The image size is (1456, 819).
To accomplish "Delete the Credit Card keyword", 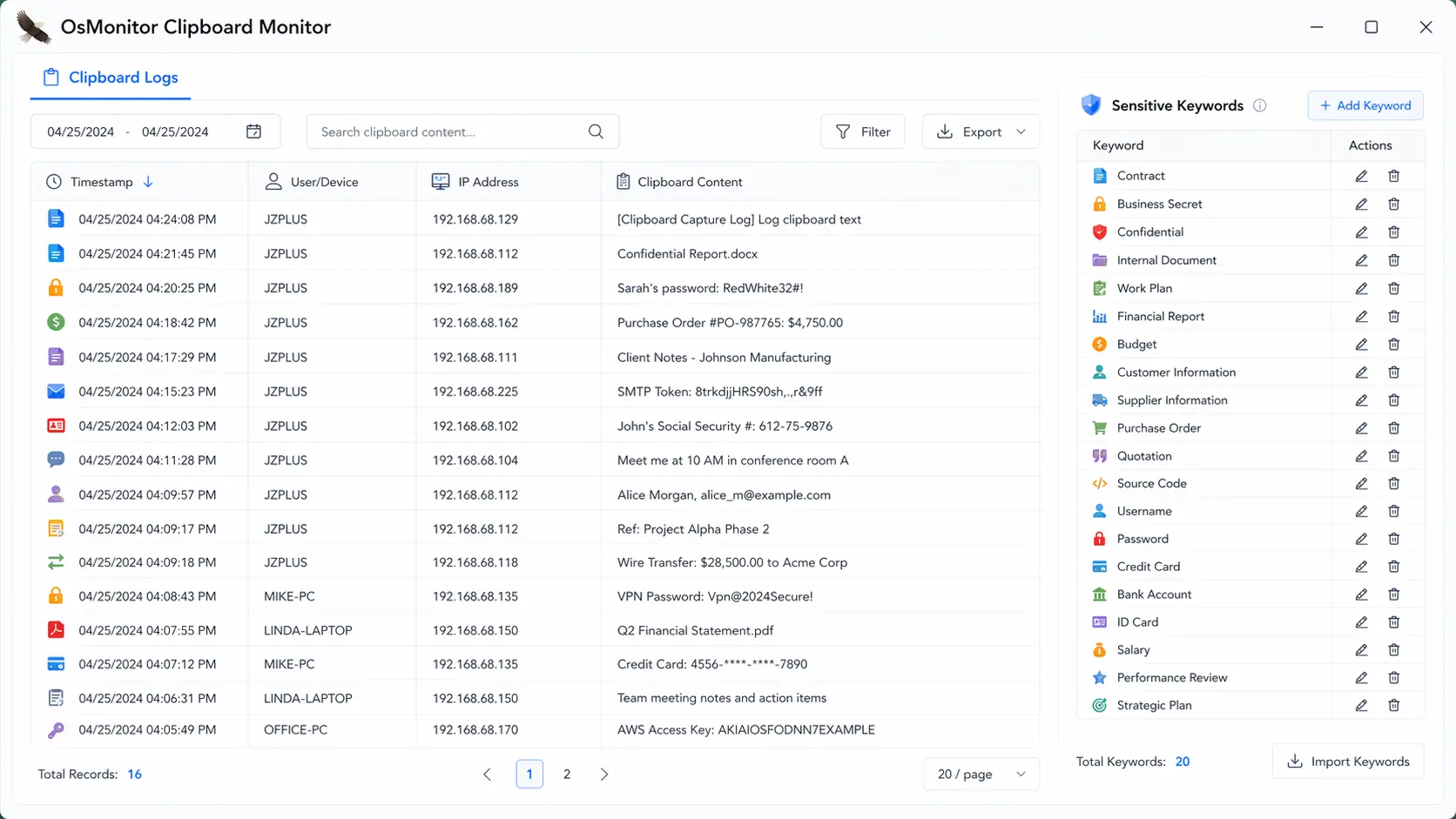I will tap(1393, 567).
